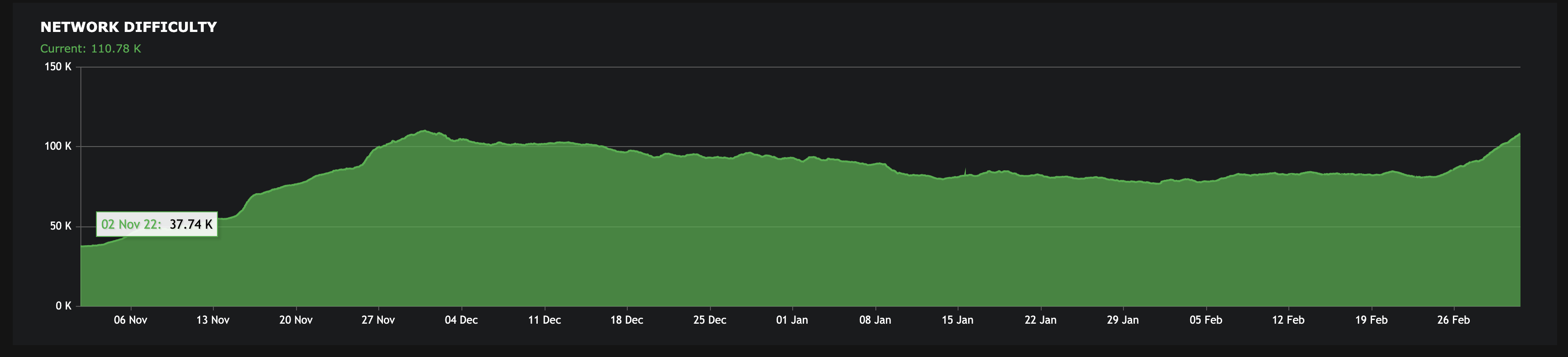Select the 04 Dec date label

461,320
